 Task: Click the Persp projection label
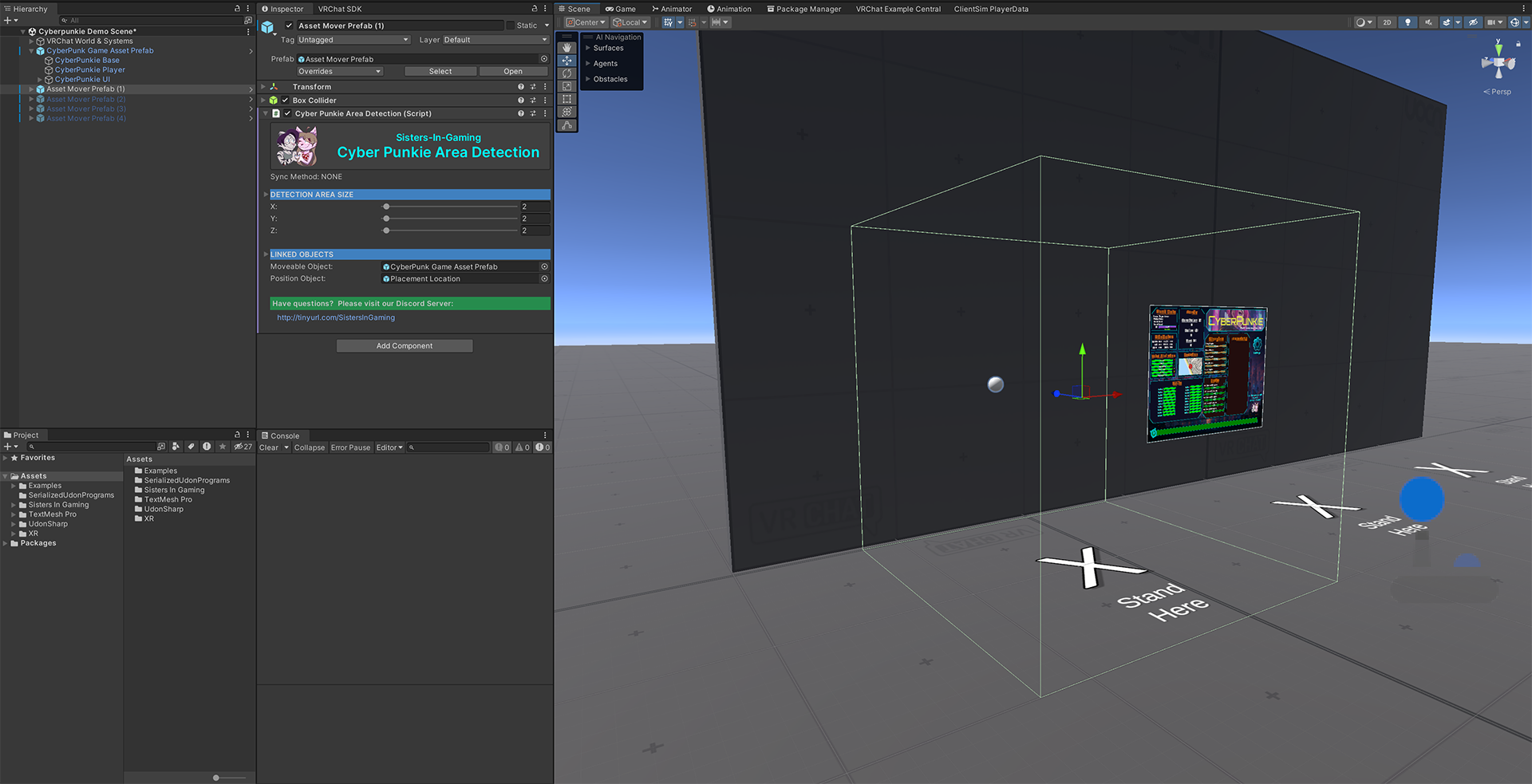click(1498, 92)
